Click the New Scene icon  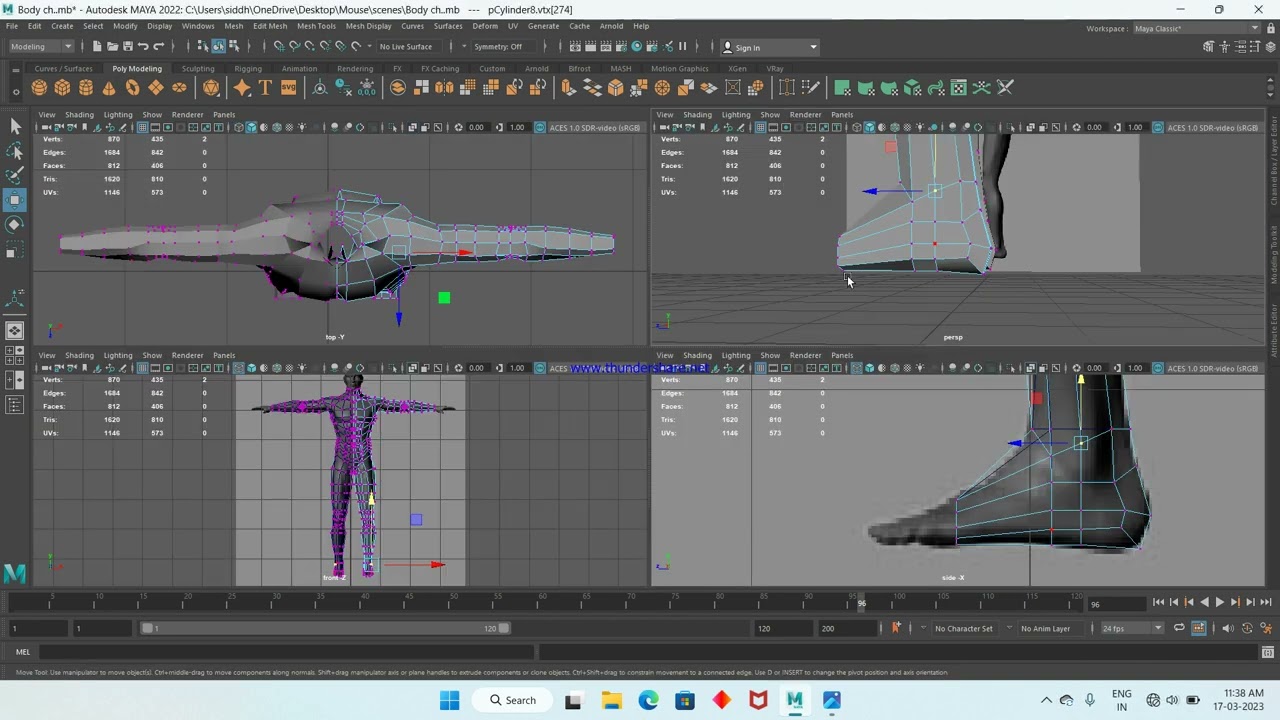[x=97, y=47]
